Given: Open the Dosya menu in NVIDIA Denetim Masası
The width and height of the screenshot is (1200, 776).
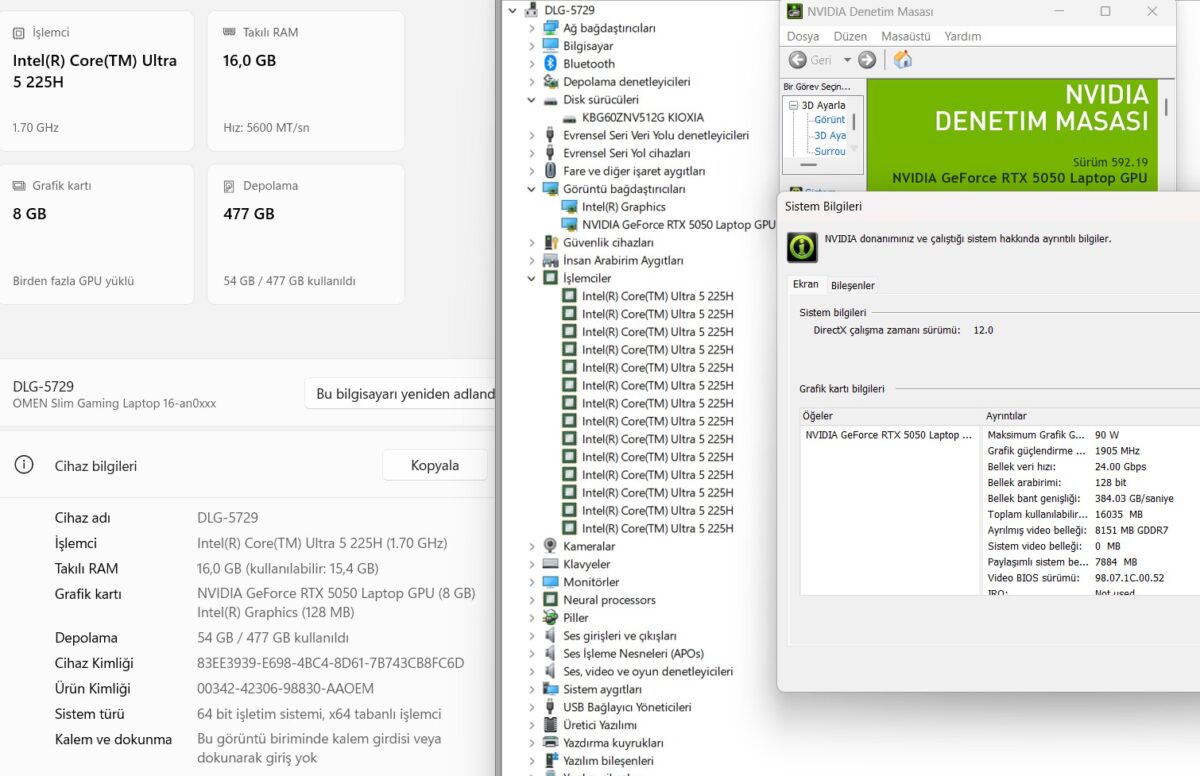Looking at the screenshot, I should 803,36.
